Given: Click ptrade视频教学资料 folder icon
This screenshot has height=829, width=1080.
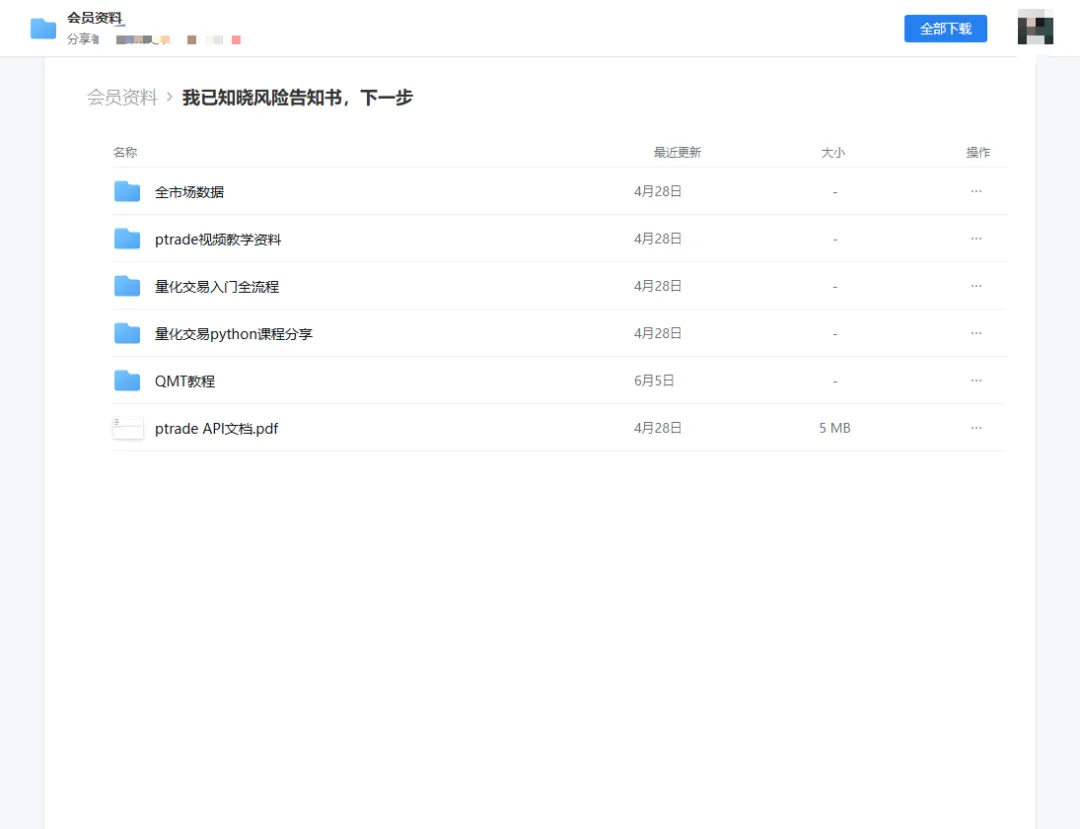Looking at the screenshot, I should [x=127, y=239].
